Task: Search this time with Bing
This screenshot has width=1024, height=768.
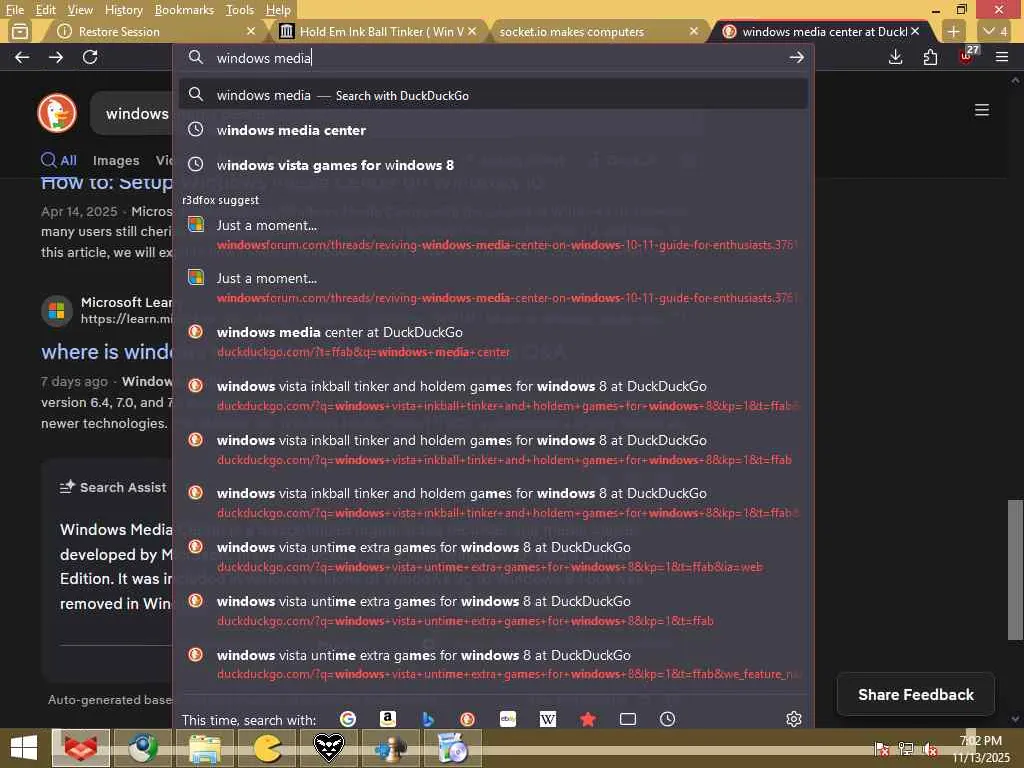Action: (x=428, y=719)
